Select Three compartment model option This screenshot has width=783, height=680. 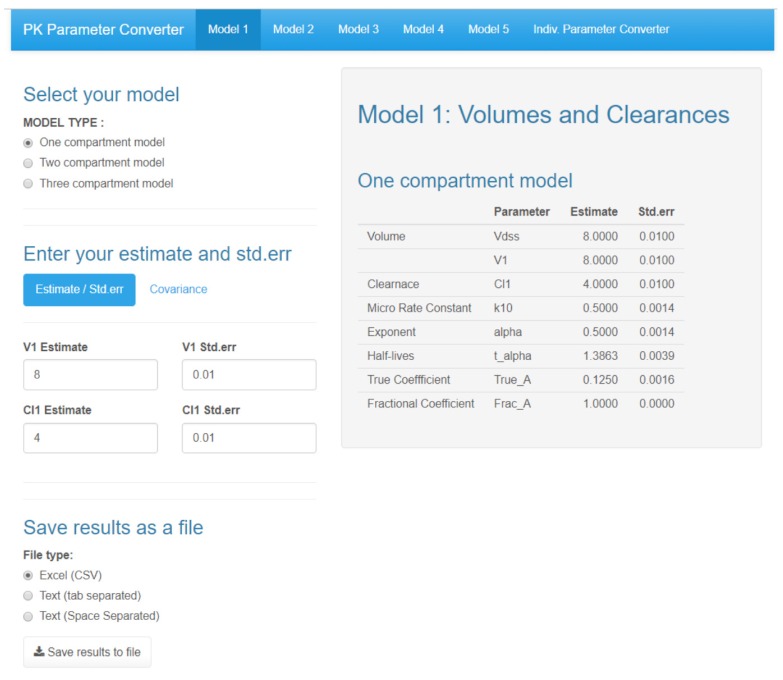[29, 184]
